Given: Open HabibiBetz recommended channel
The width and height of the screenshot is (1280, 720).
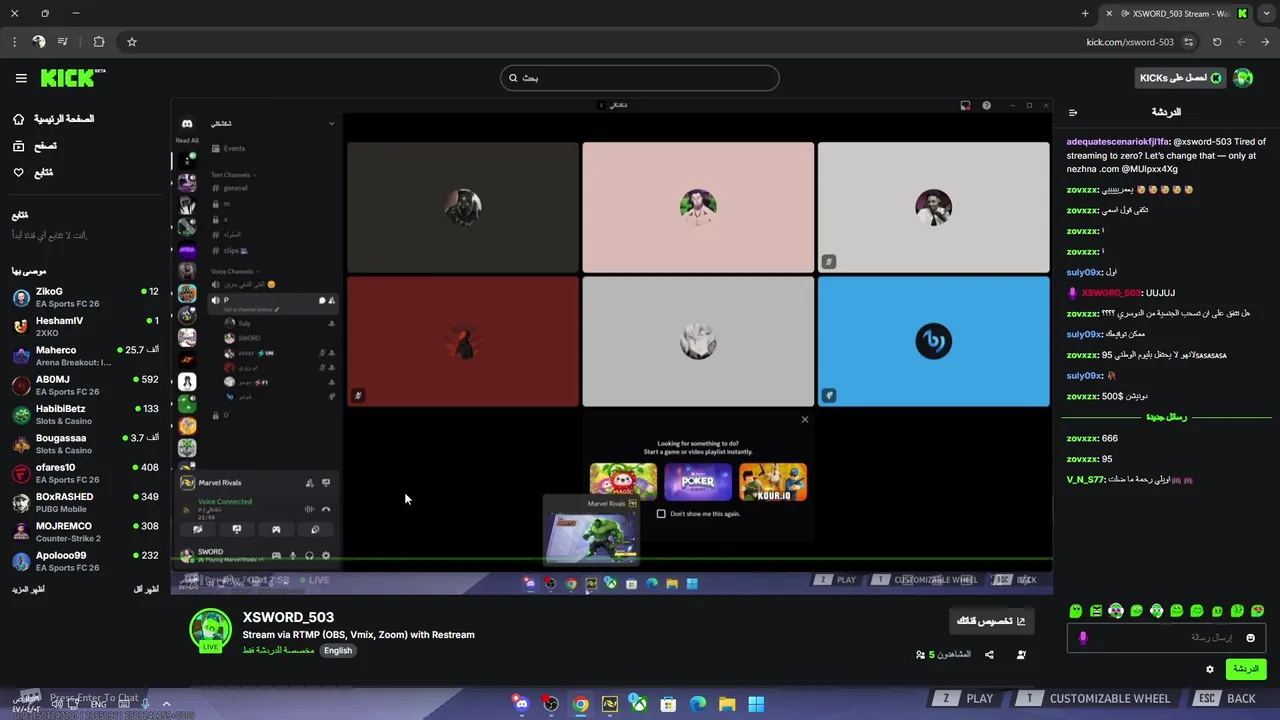Looking at the screenshot, I should coord(85,414).
